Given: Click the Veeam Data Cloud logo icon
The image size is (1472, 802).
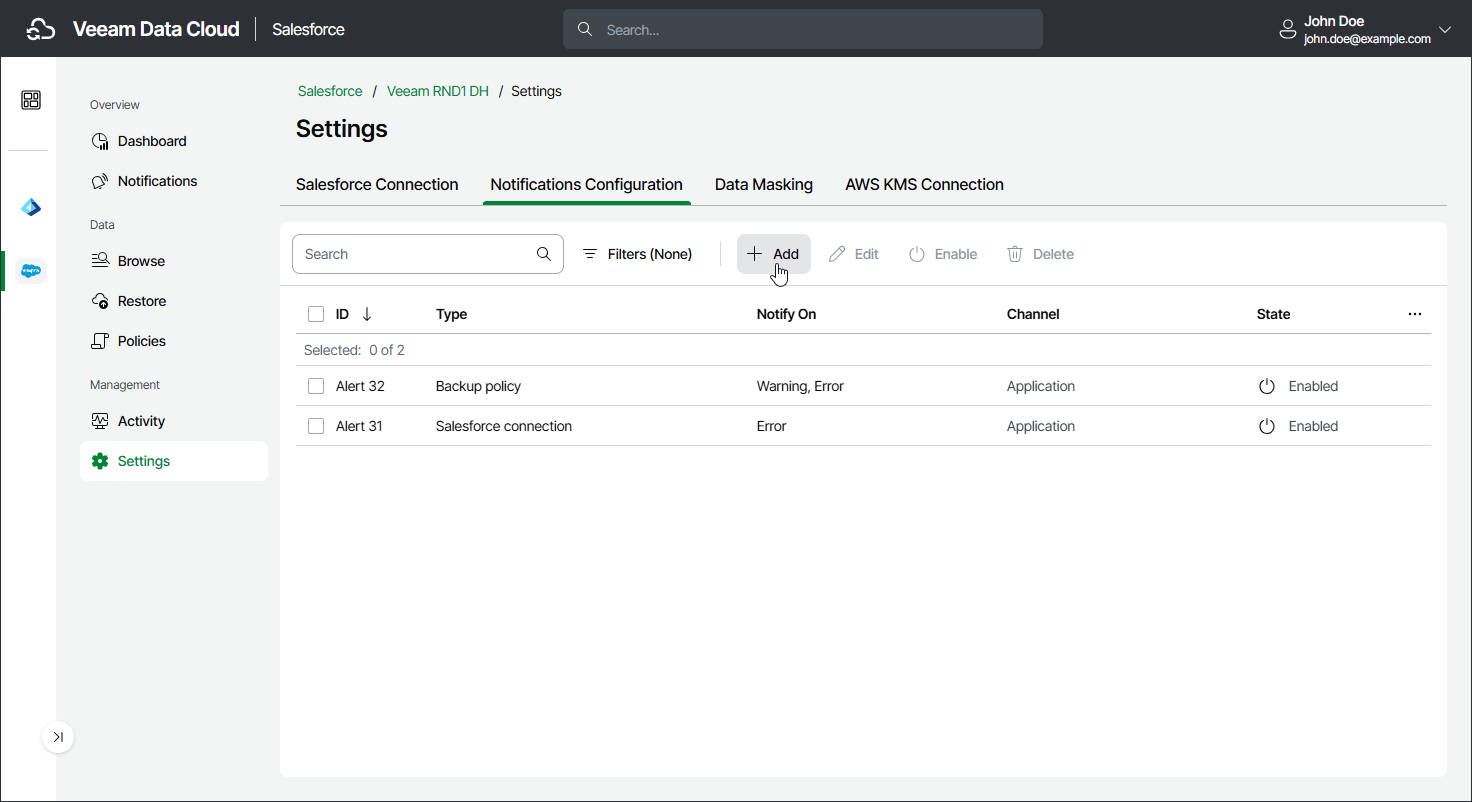Looking at the screenshot, I should (40, 30).
